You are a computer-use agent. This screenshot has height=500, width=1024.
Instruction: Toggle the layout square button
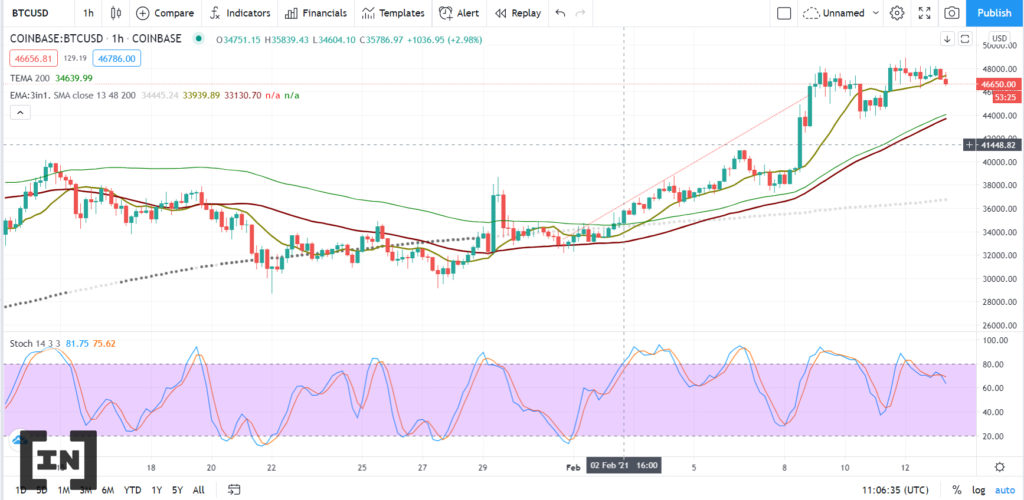784,13
